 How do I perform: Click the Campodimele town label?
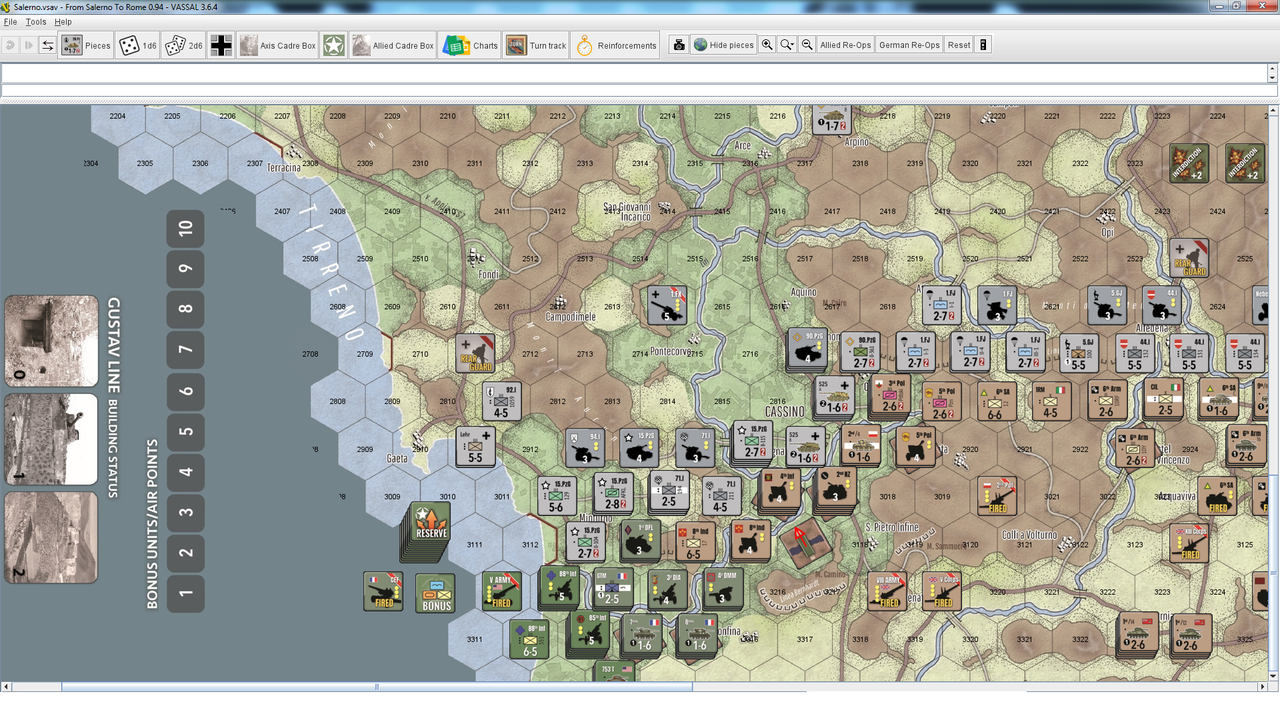pos(571,317)
